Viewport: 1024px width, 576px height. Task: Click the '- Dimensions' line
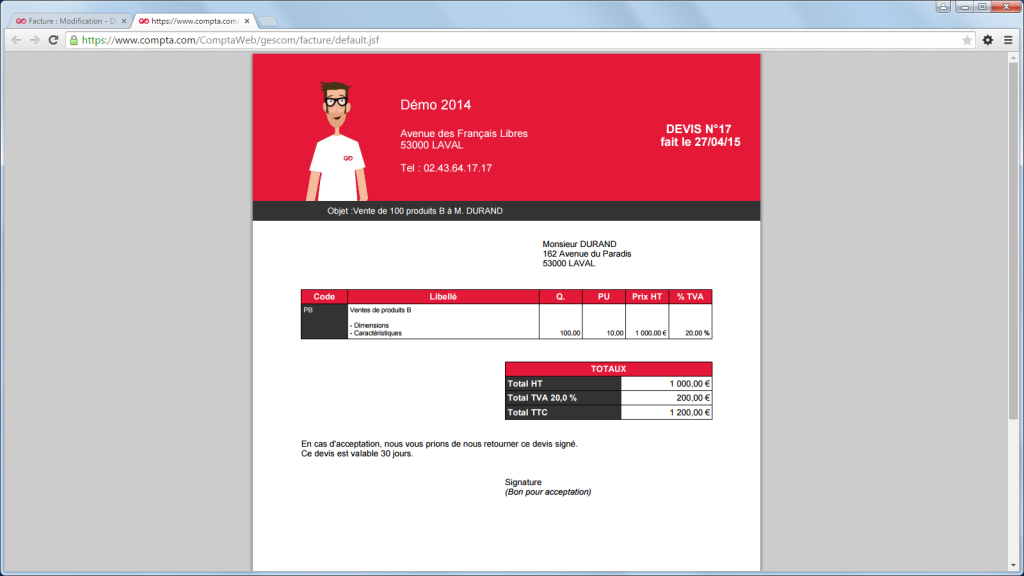[x=369, y=325]
